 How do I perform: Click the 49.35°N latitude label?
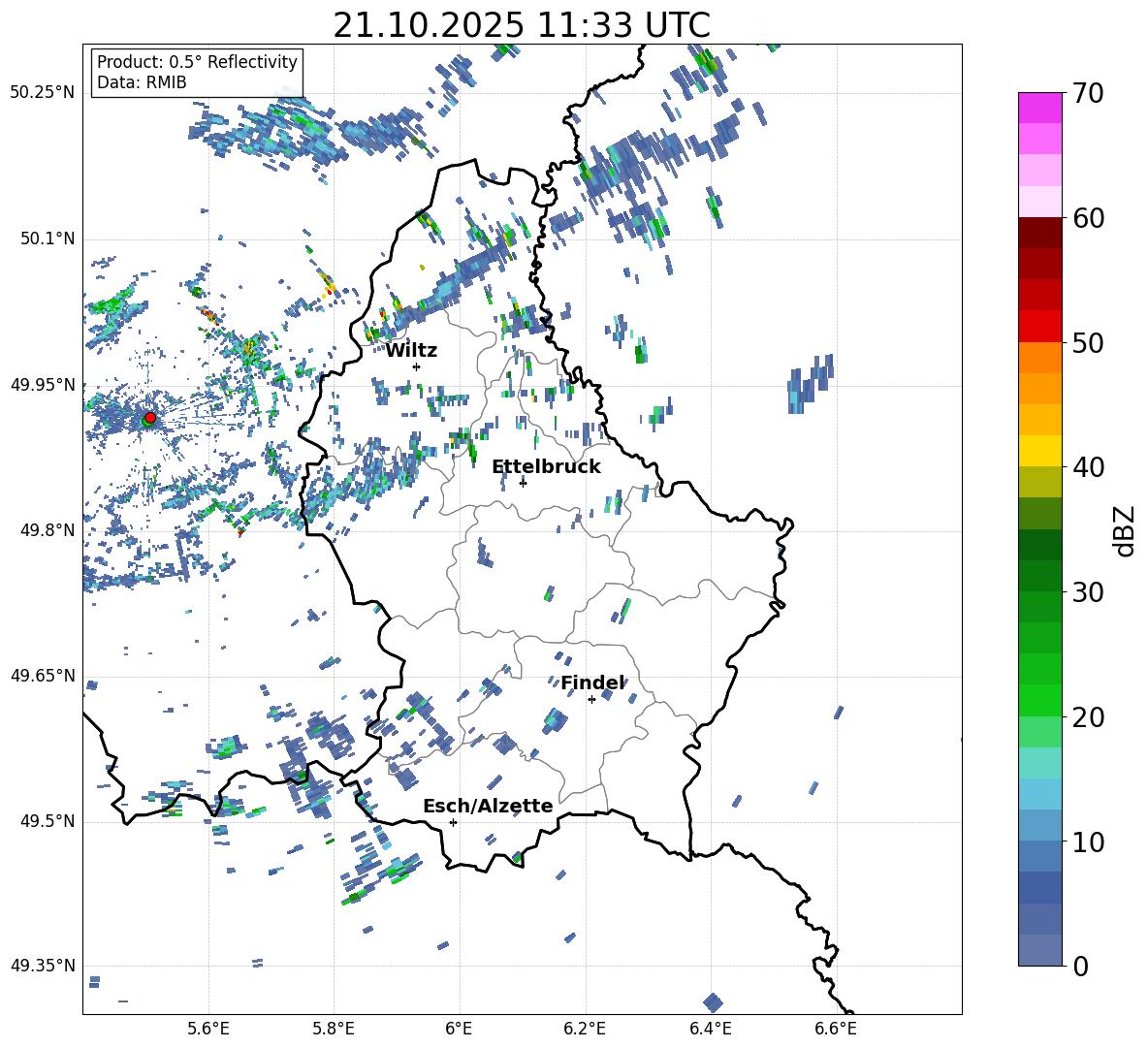[43, 966]
